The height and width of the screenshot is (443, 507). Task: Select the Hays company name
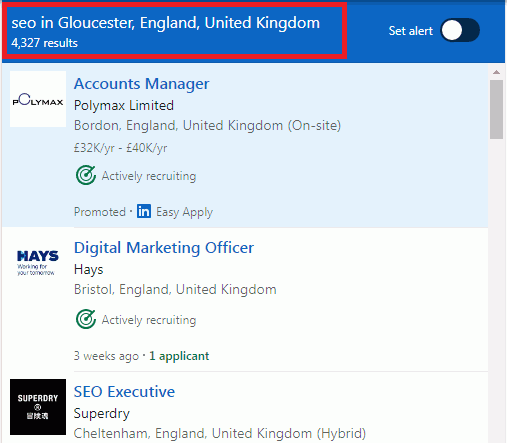pos(89,270)
